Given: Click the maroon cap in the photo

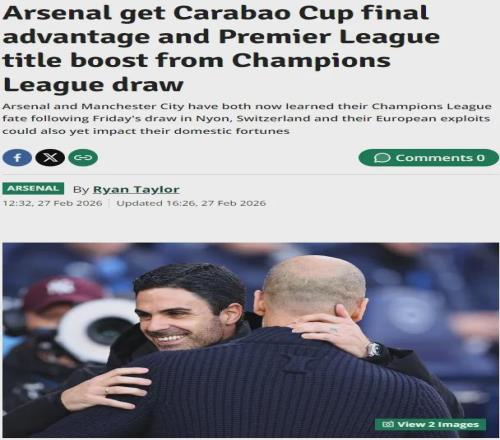Looking at the screenshot, I should point(62,293).
